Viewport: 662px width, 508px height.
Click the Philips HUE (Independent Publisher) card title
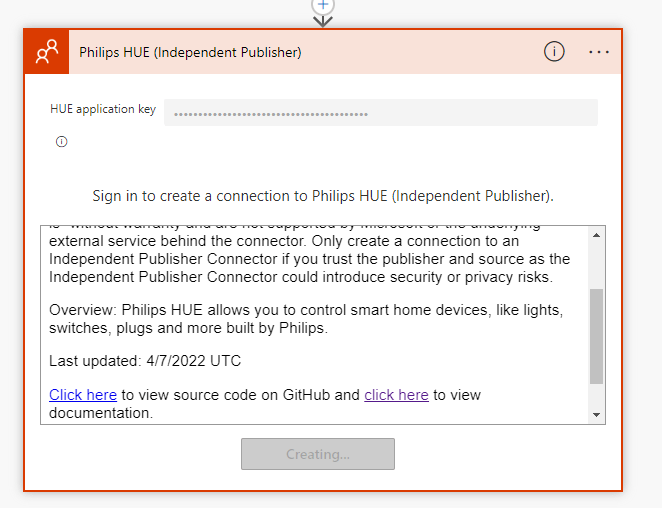tap(190, 52)
